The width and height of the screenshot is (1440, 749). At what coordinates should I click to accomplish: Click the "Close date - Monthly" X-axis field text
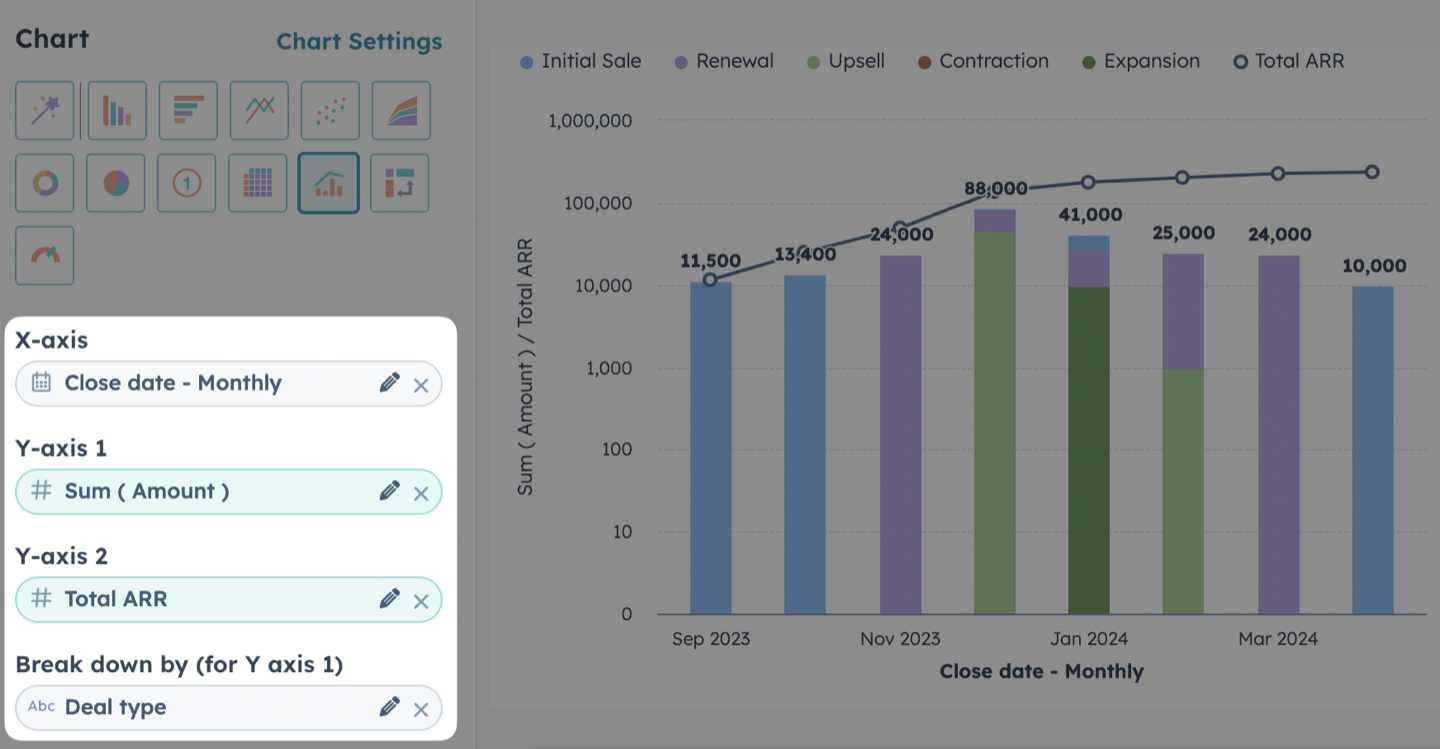click(173, 383)
